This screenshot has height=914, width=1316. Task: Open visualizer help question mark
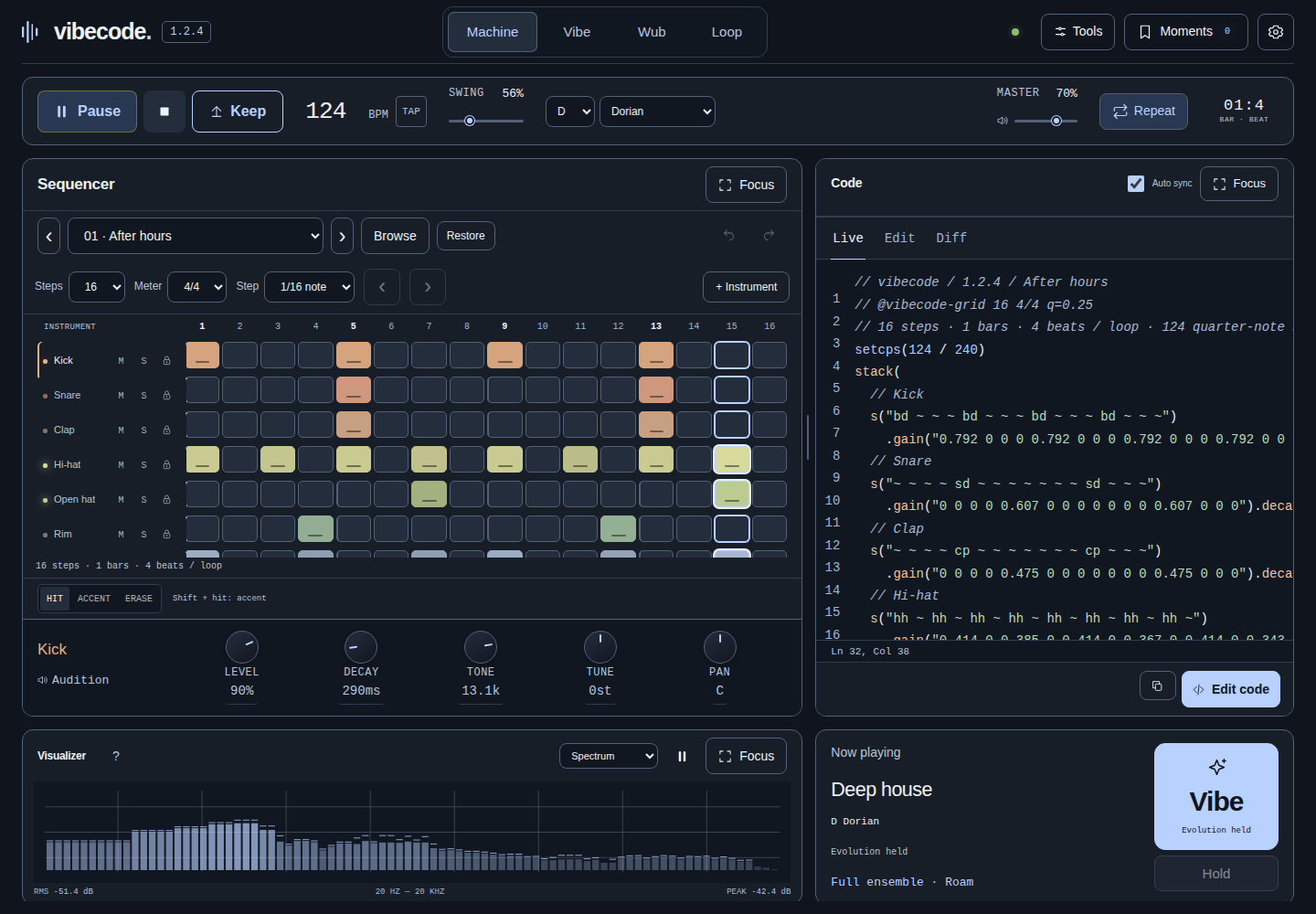pos(116,756)
